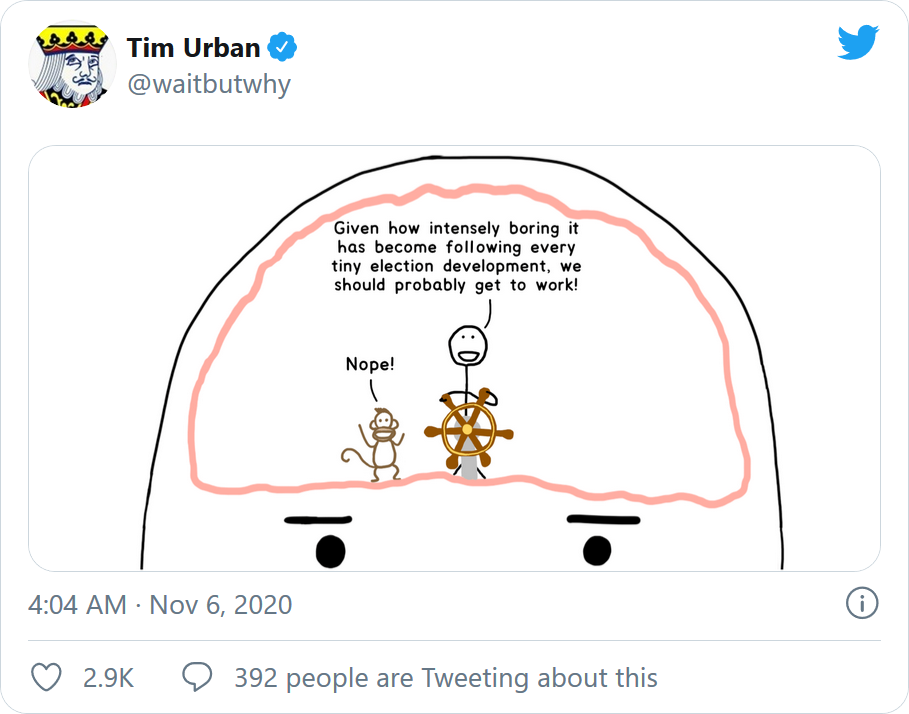This screenshot has height=714, width=909.
Task: Click the cartoon character's right eye
Action: pyautogui.click(x=597, y=550)
